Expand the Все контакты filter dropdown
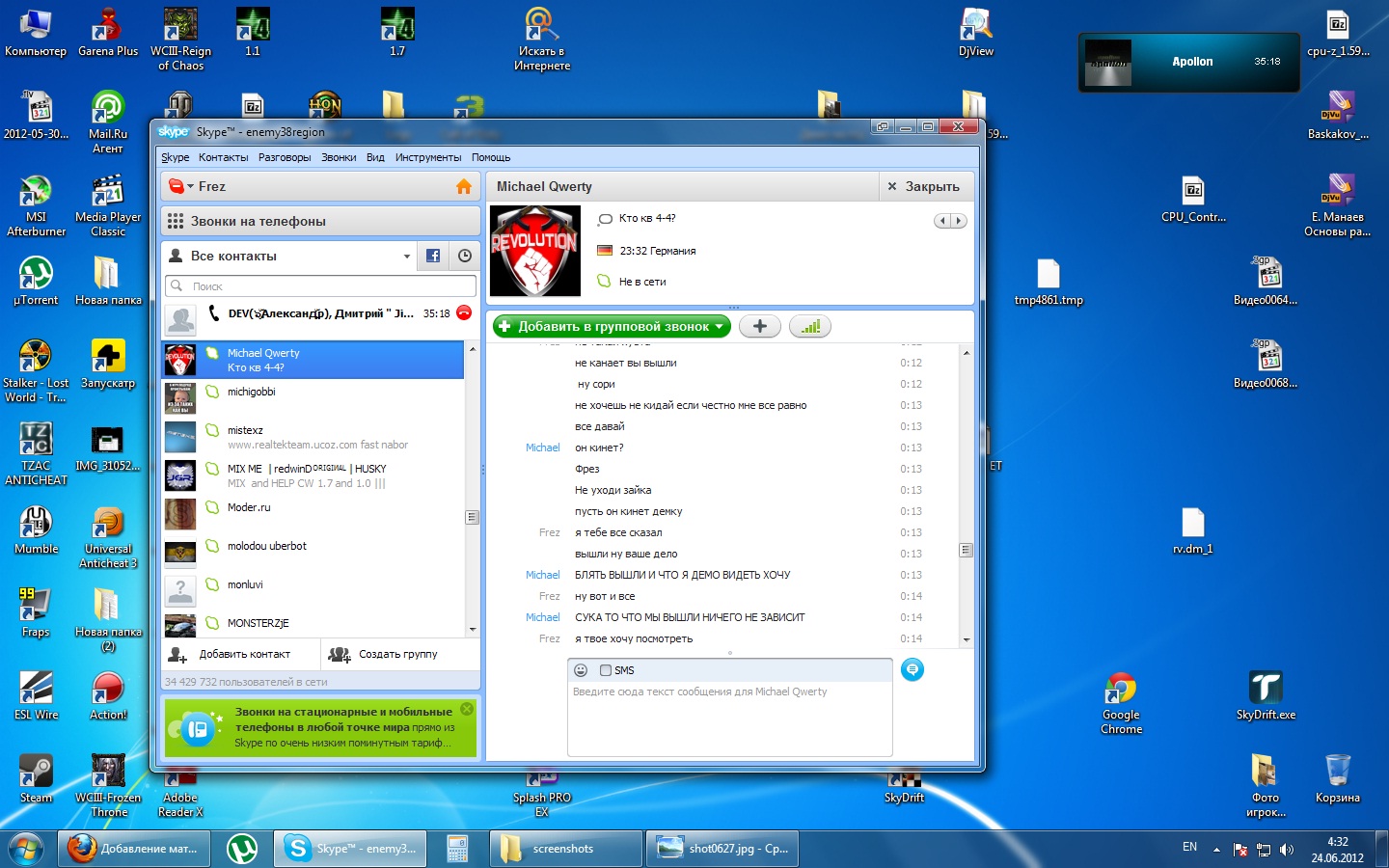Image resolution: width=1389 pixels, height=868 pixels. tap(406, 257)
